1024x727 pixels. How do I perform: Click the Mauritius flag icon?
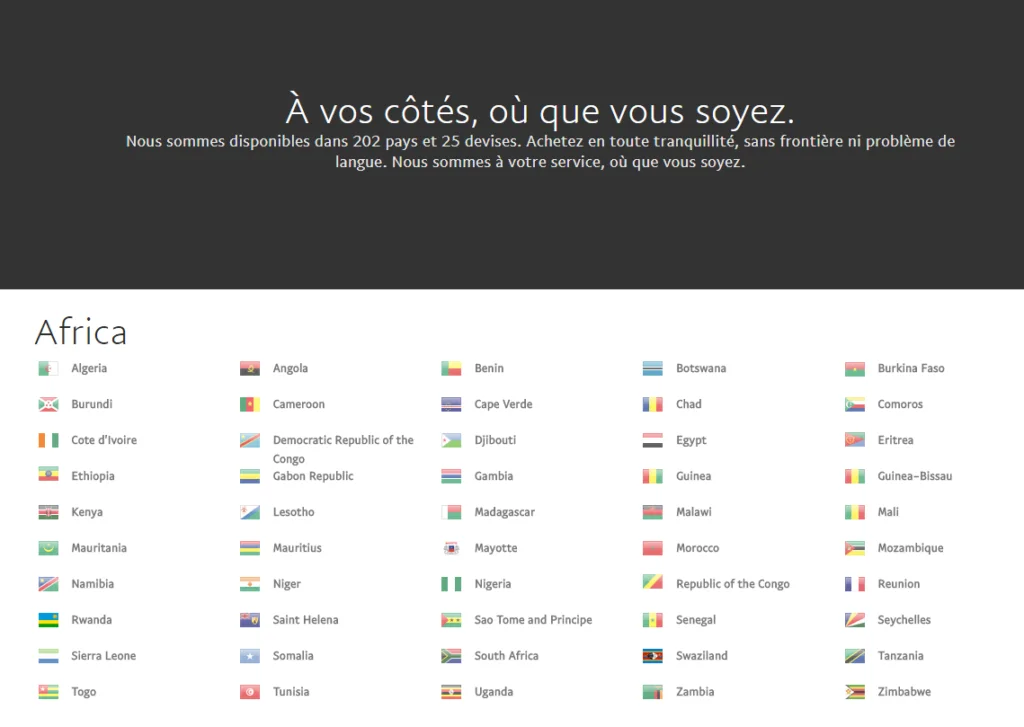click(x=249, y=547)
